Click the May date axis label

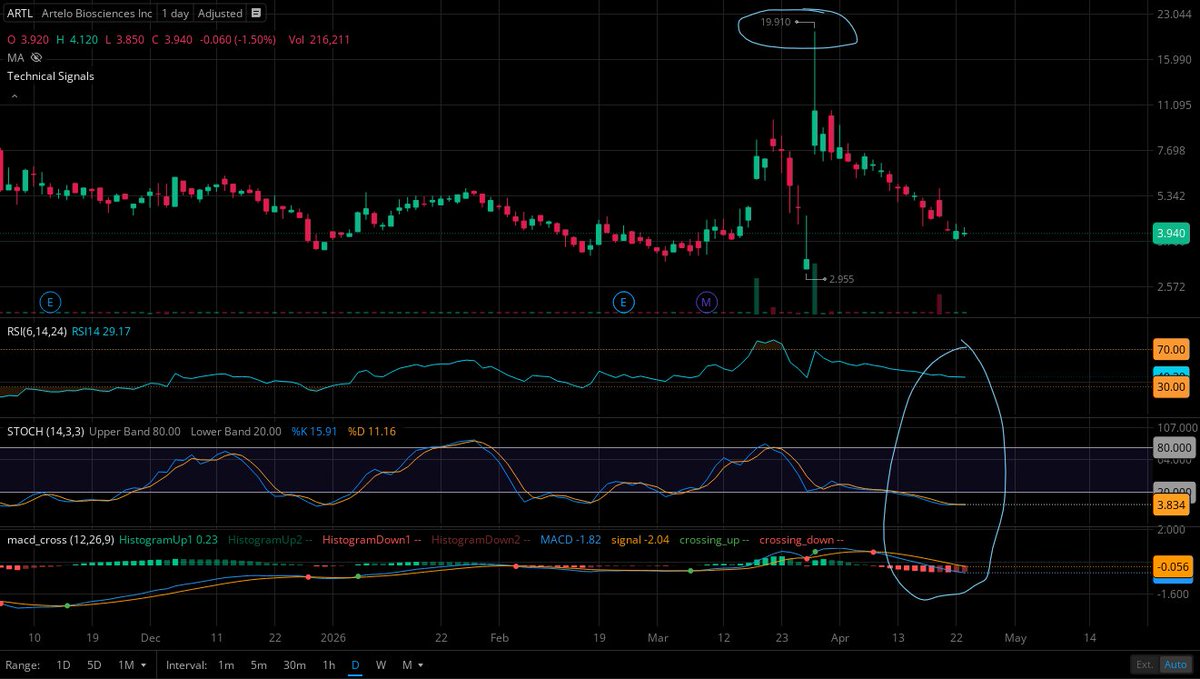(1015, 637)
